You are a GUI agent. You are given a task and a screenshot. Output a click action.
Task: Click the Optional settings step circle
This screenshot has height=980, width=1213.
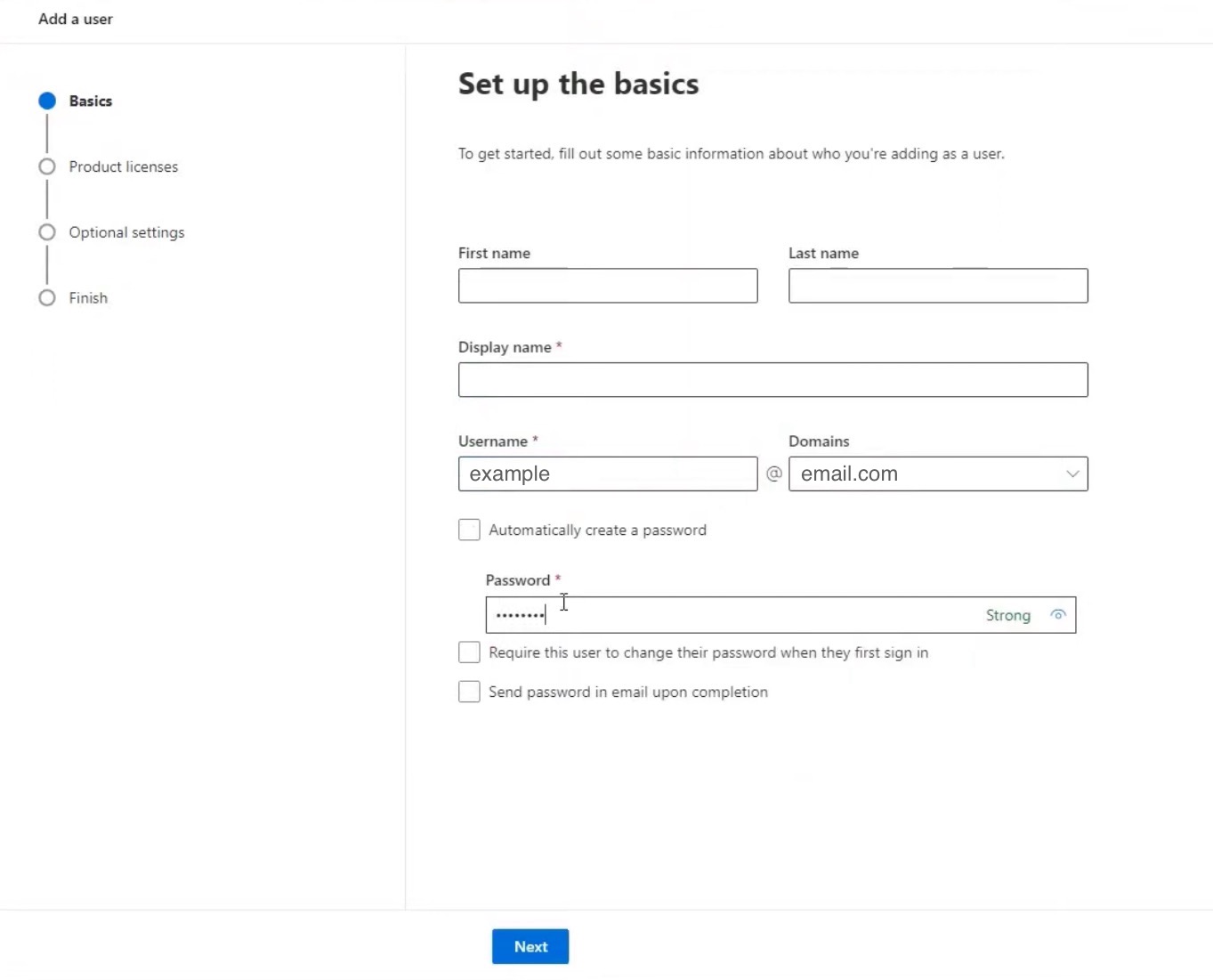coord(47,232)
